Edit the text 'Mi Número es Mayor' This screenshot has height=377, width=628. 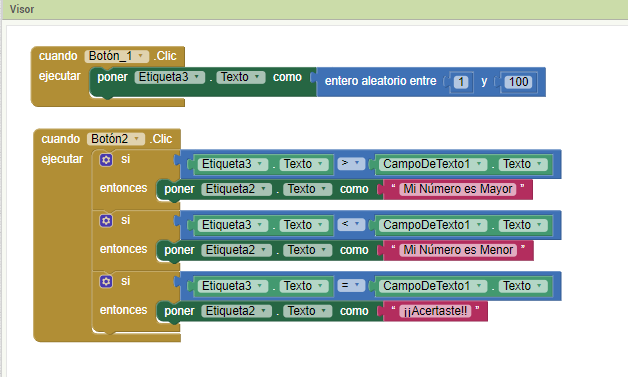pyautogui.click(x=458, y=189)
